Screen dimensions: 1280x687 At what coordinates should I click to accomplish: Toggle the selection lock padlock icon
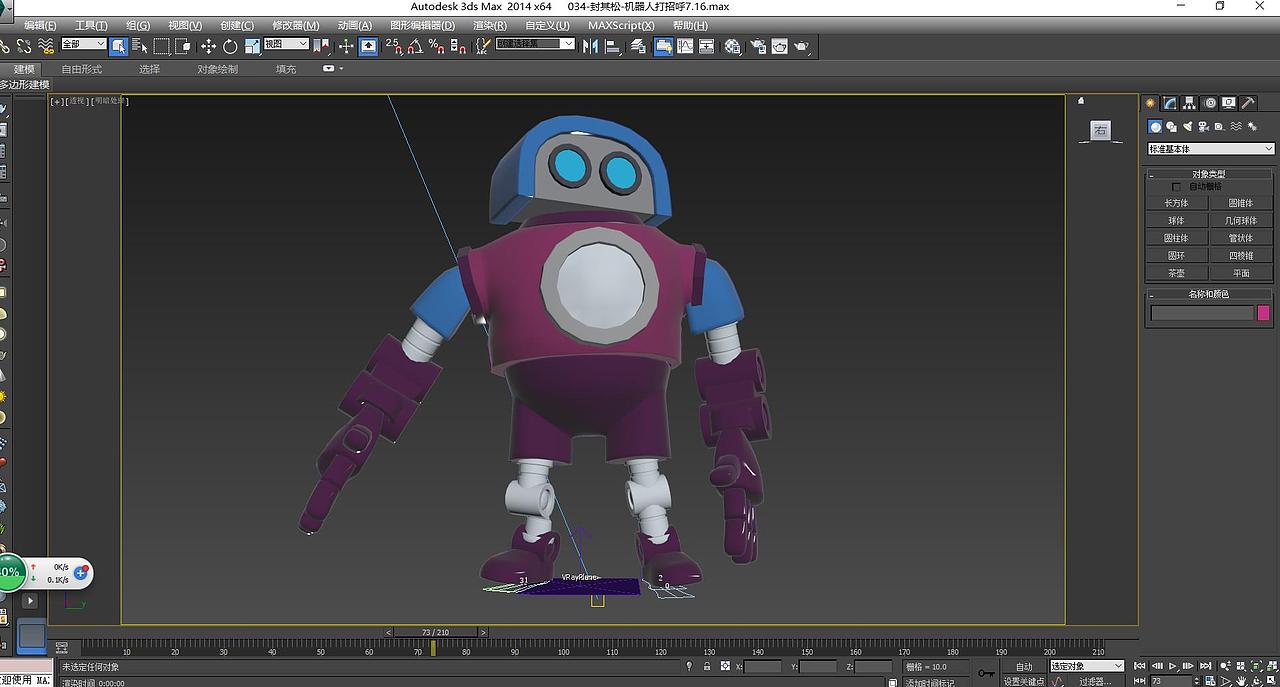coord(707,666)
